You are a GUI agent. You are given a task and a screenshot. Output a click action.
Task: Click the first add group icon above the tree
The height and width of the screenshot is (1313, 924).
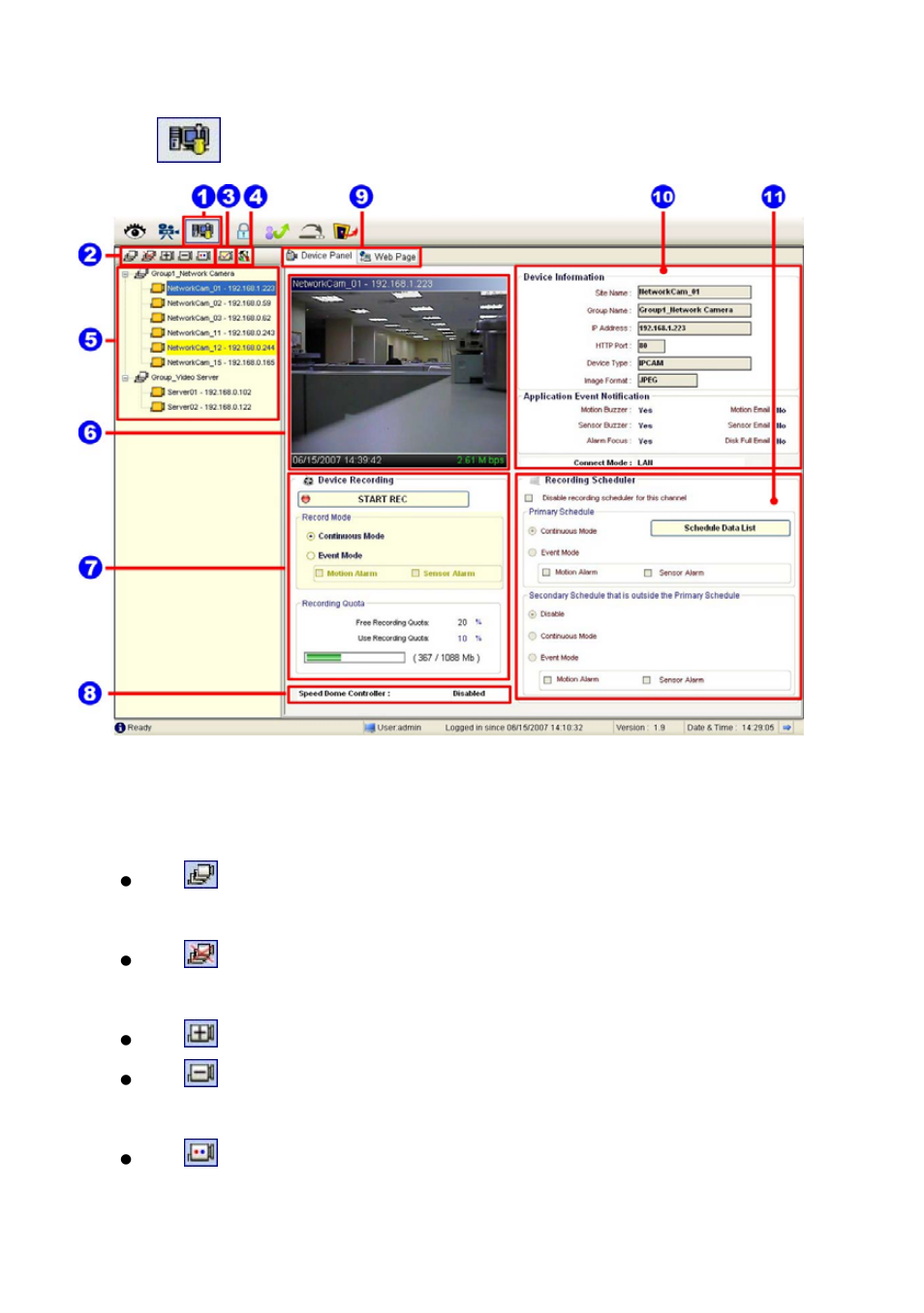[x=130, y=257]
